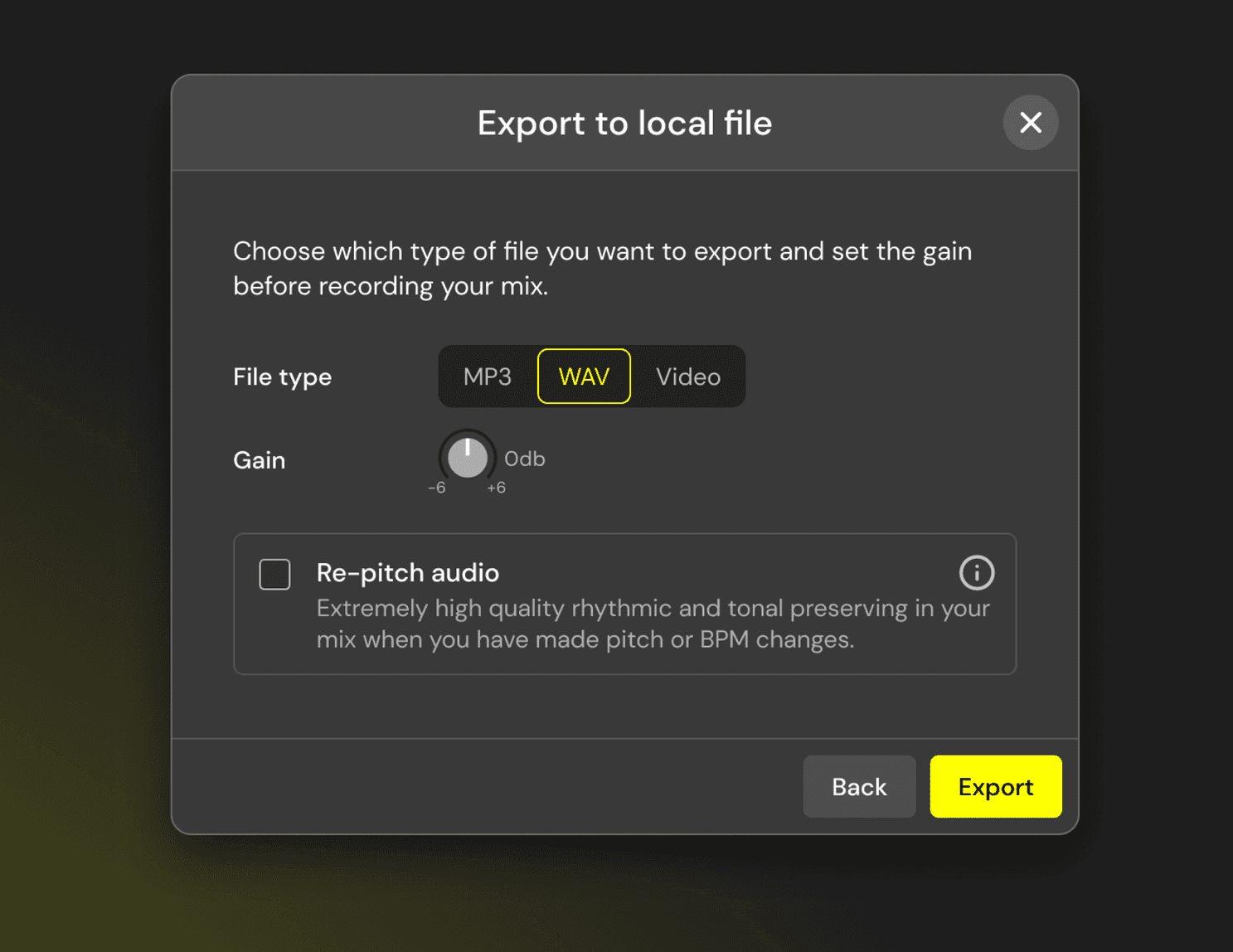Choose the WAV file type option
Image resolution: width=1233 pixels, height=952 pixels.
tap(584, 376)
